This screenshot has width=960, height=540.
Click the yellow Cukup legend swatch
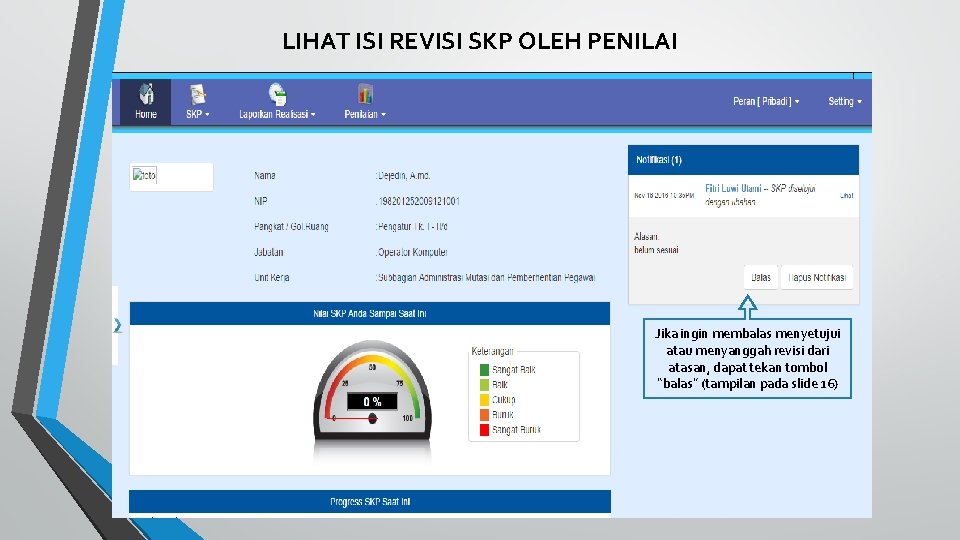[x=484, y=400]
